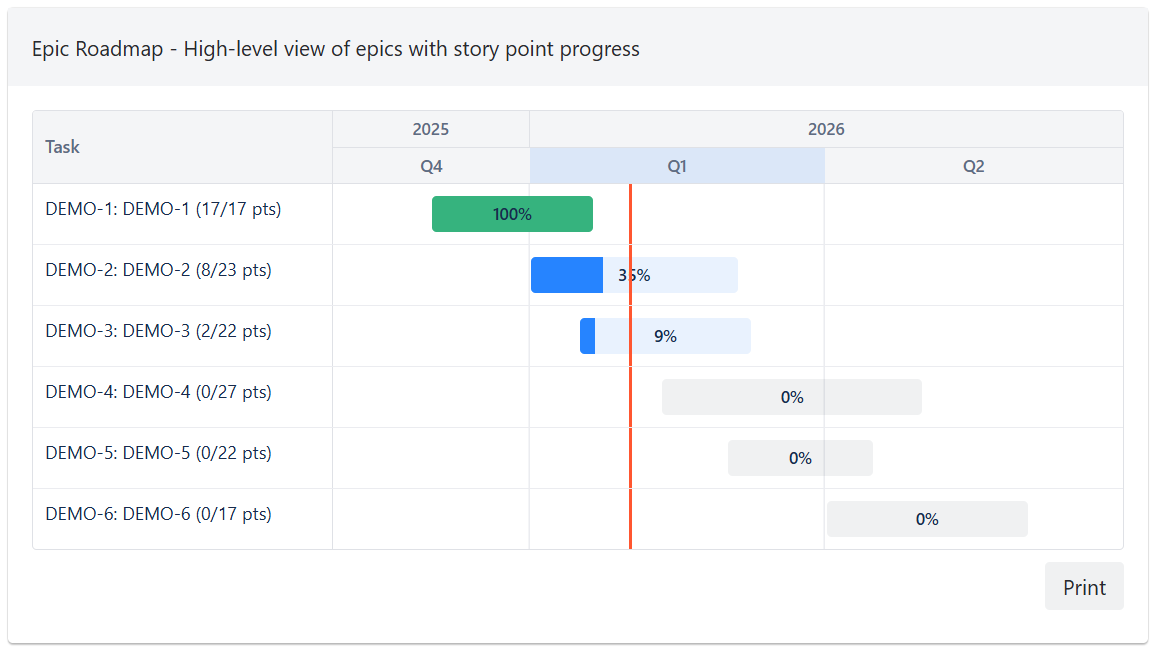Click the DEMO-6 (0/17 pts) row label
This screenshot has width=1156, height=650.
pos(158,514)
